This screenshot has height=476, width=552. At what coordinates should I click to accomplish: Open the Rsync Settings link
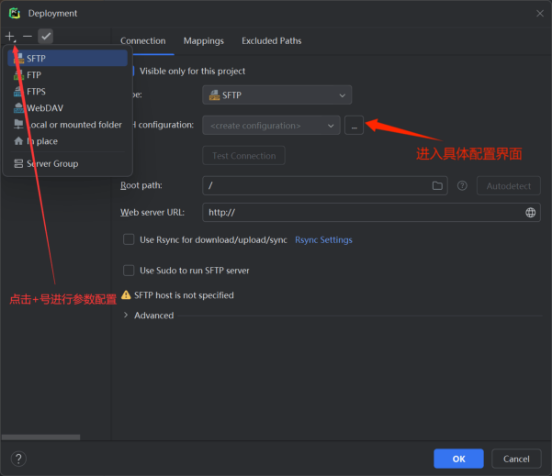(x=324, y=240)
